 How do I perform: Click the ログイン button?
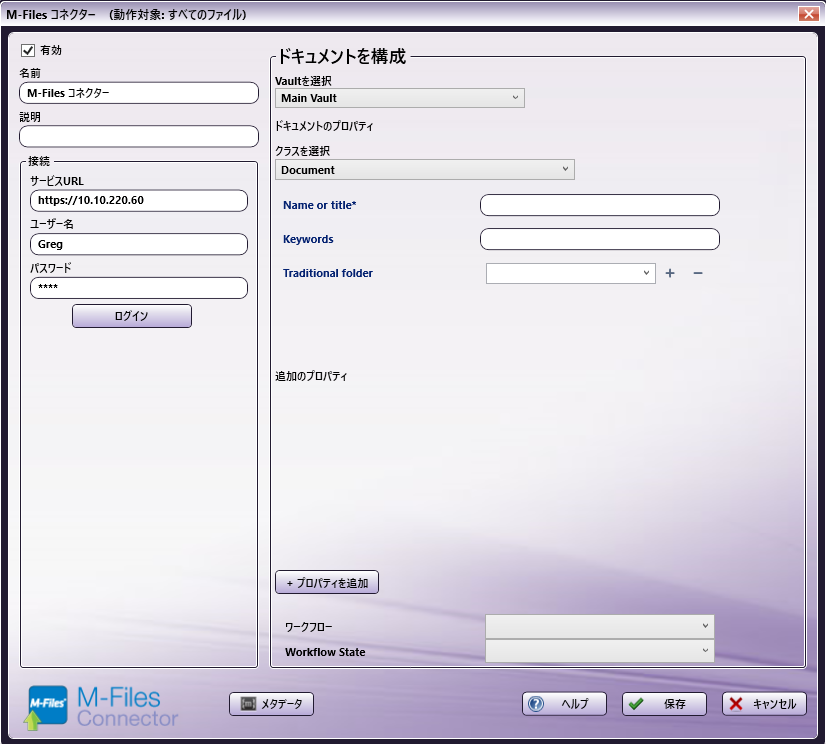coord(132,316)
